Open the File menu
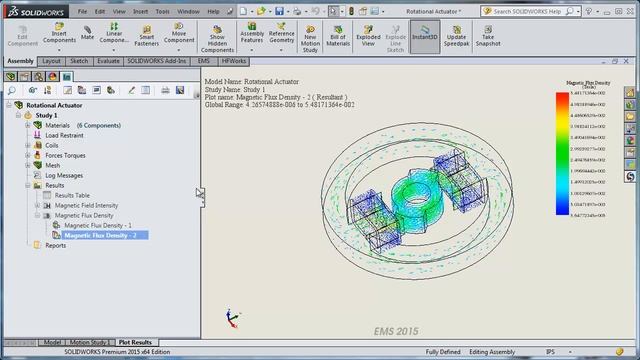640x360 pixels. (82, 11)
